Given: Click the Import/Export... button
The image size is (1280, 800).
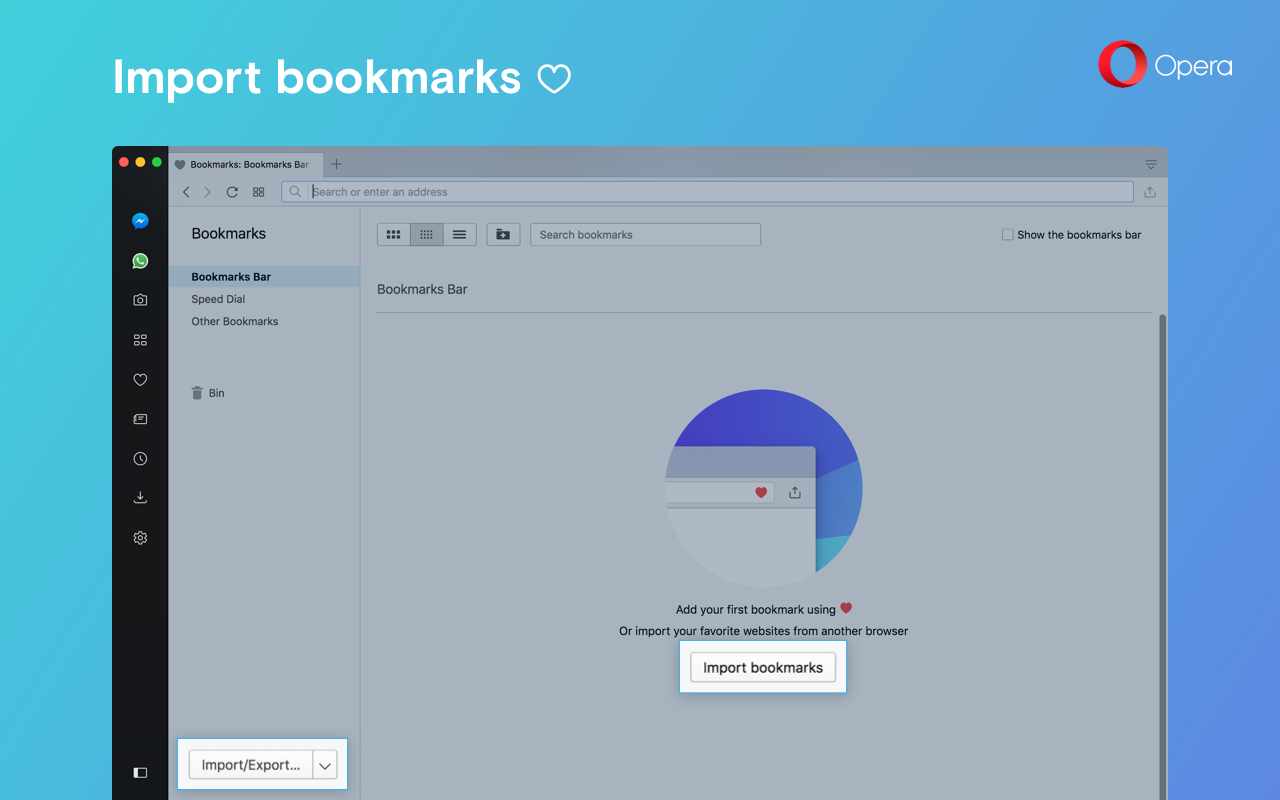Looking at the screenshot, I should coord(251,765).
